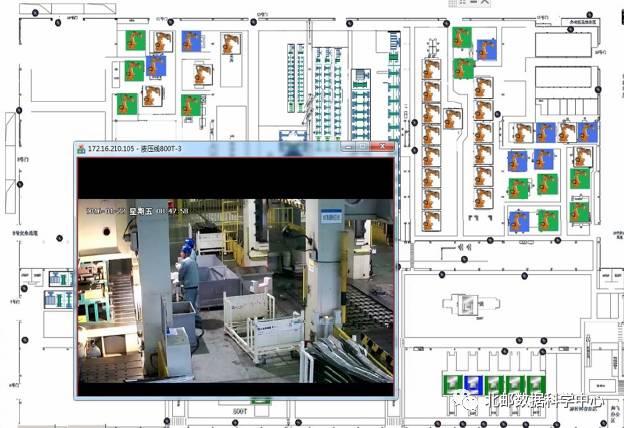Click the bottom-left blue robot in the far-right cluster
Screen dimensions: 624x428
(x=518, y=220)
